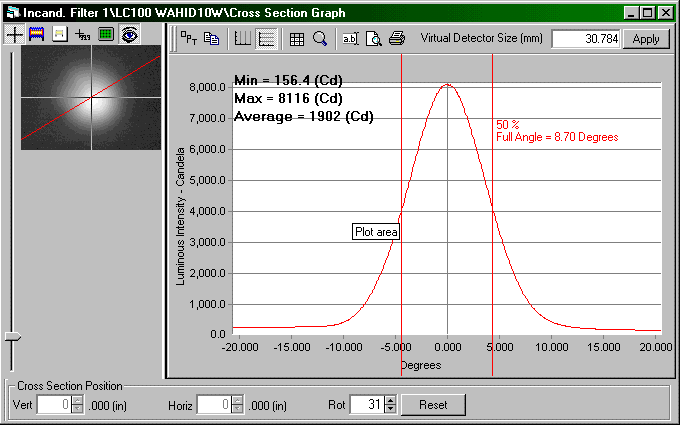
Task: Toggle horizontal gridlines on the graph
Action: pyautogui.click(x=266, y=39)
